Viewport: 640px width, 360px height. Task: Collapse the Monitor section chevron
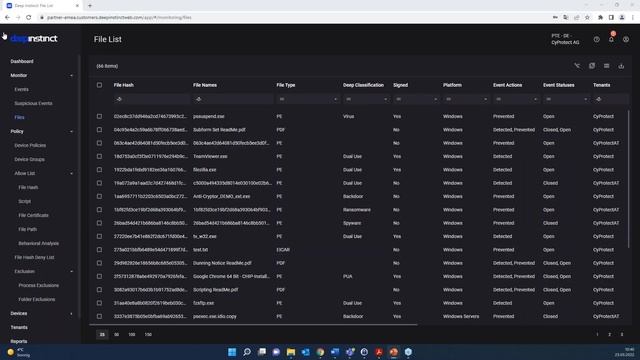(x=71, y=76)
